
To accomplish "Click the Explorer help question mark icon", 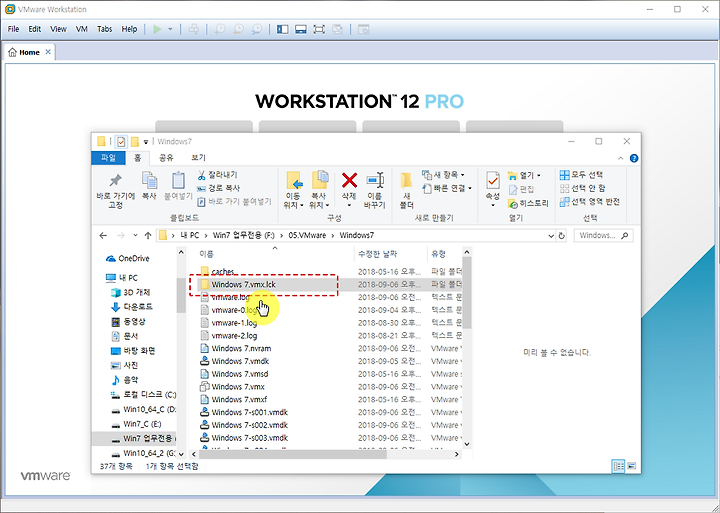I will 634,158.
